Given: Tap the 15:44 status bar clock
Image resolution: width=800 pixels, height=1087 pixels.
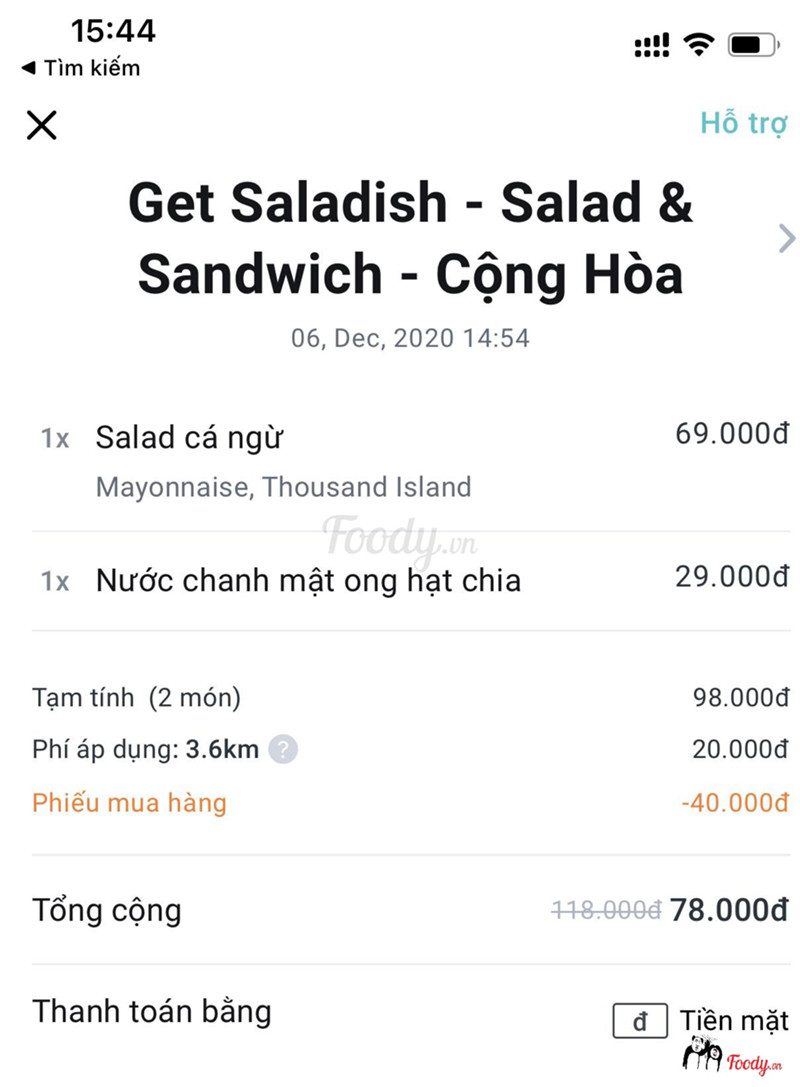Looking at the screenshot, I should [x=113, y=31].
